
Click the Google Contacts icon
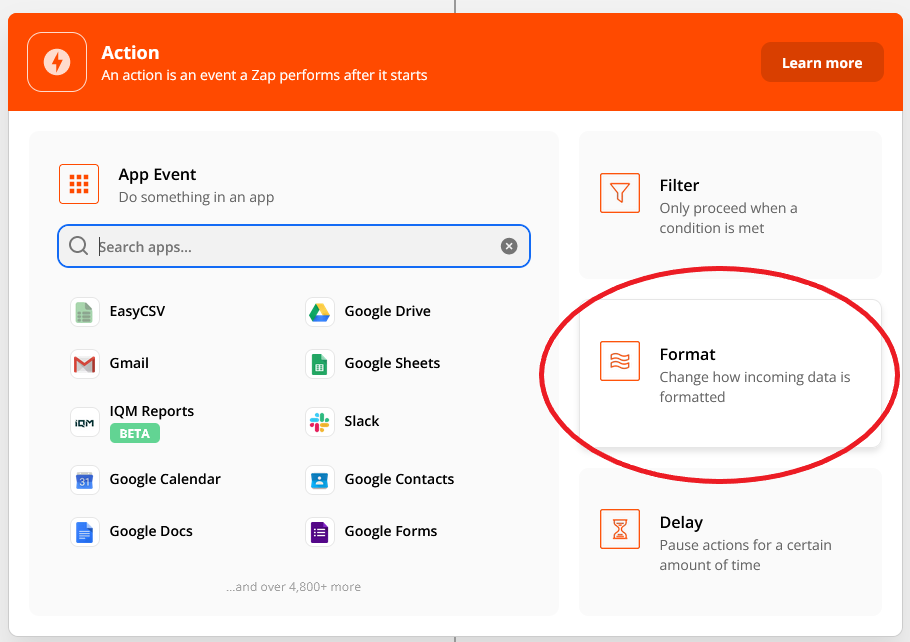click(320, 480)
